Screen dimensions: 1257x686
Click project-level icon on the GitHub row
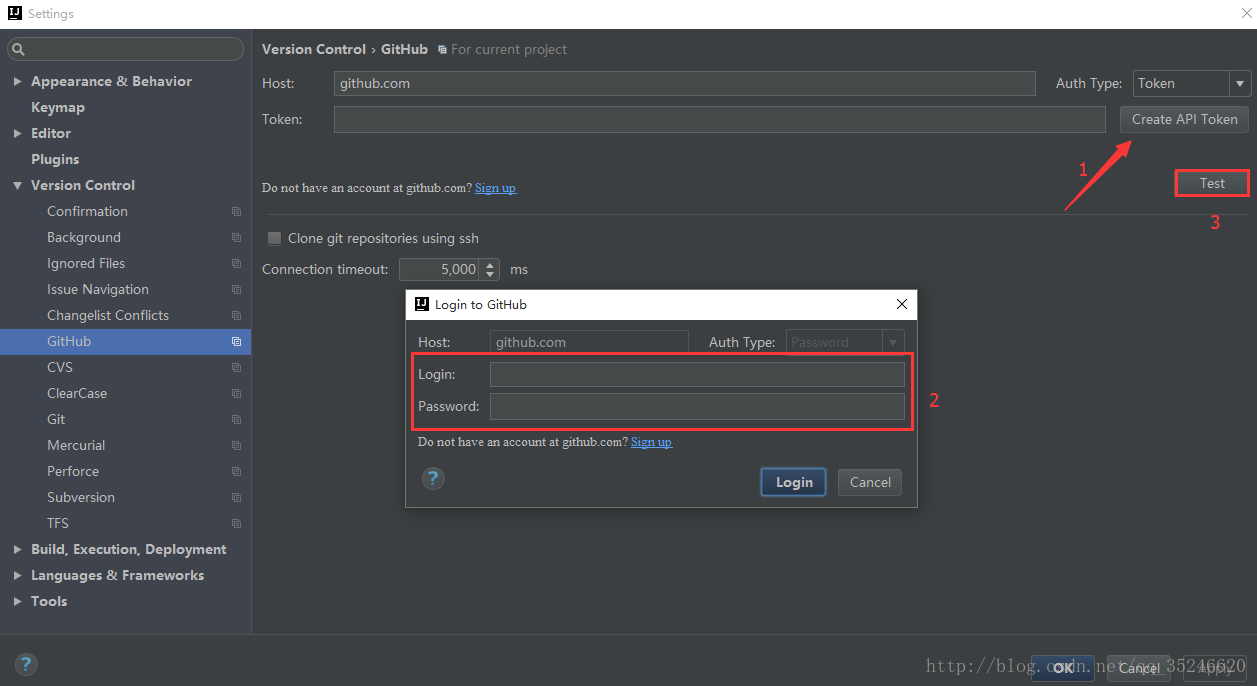tap(236, 342)
